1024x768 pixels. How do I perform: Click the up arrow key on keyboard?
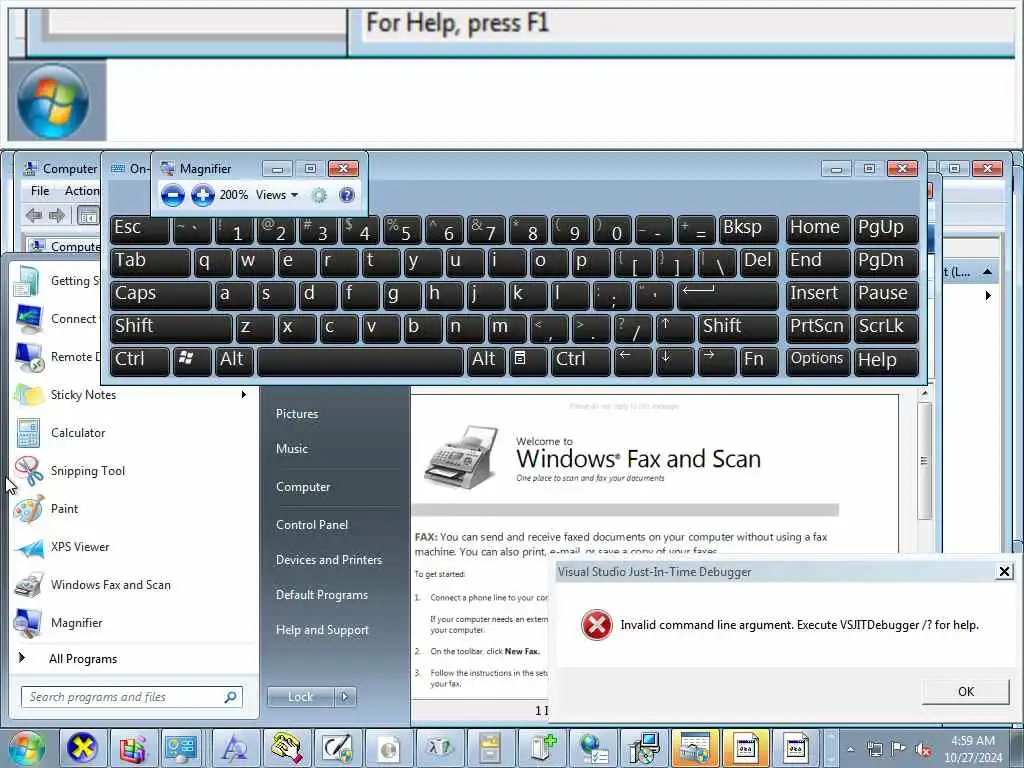(675, 328)
